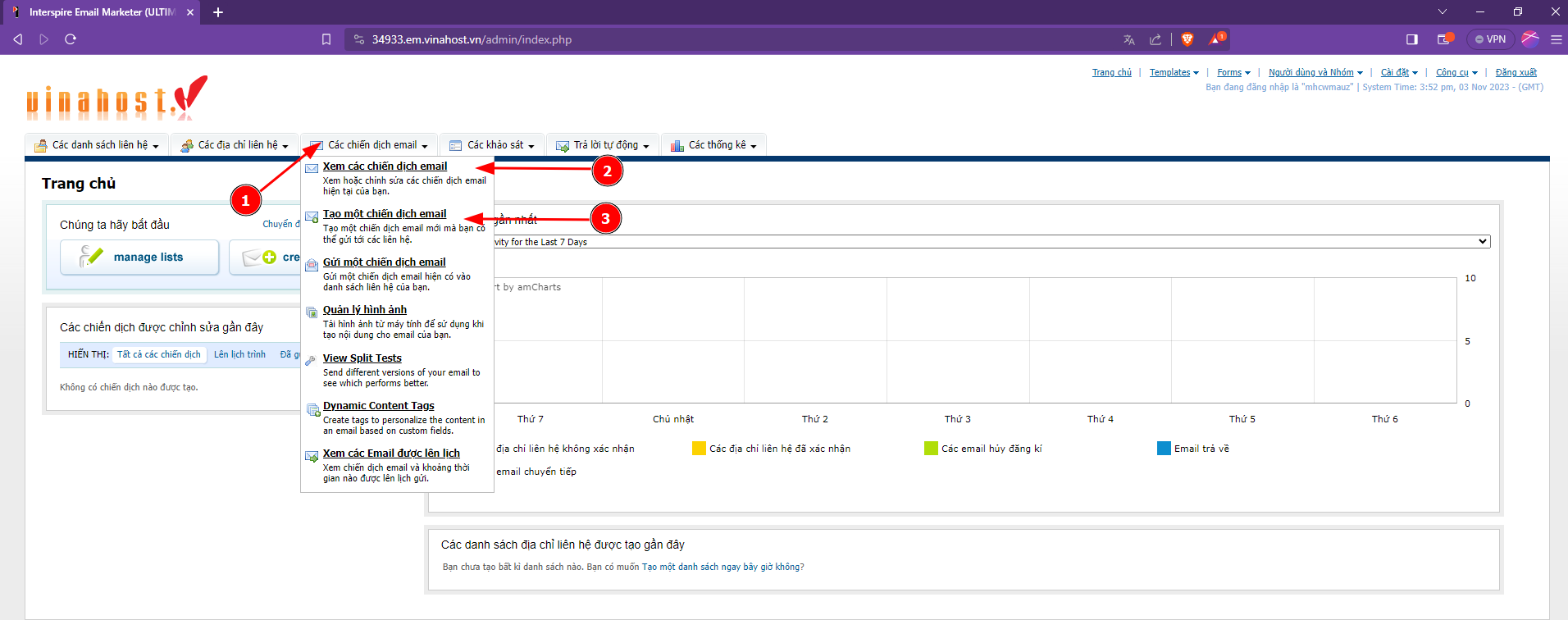The width and height of the screenshot is (1568, 620).
Task: Click the Đăng xuất link
Action: (1516, 73)
